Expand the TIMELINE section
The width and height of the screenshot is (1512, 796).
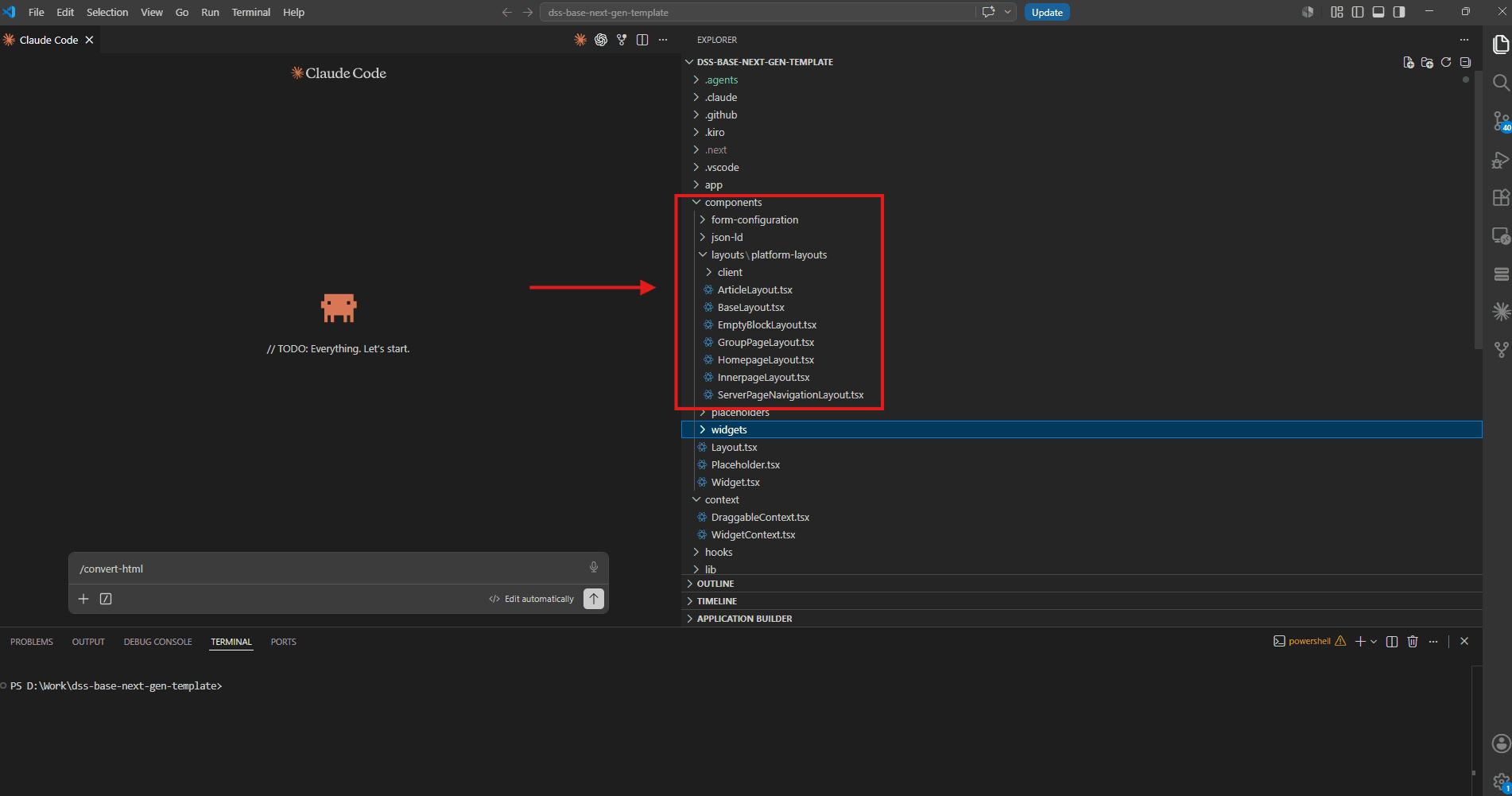(1081, 601)
